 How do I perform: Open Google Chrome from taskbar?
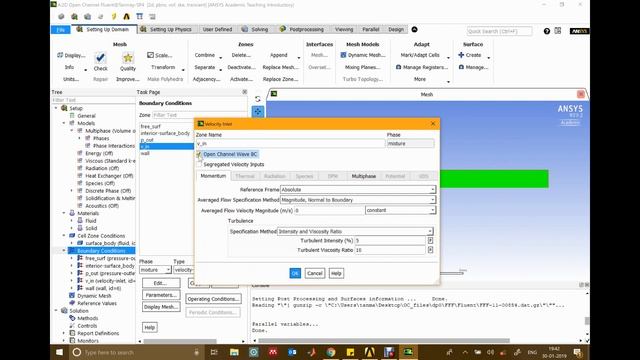coord(331,352)
